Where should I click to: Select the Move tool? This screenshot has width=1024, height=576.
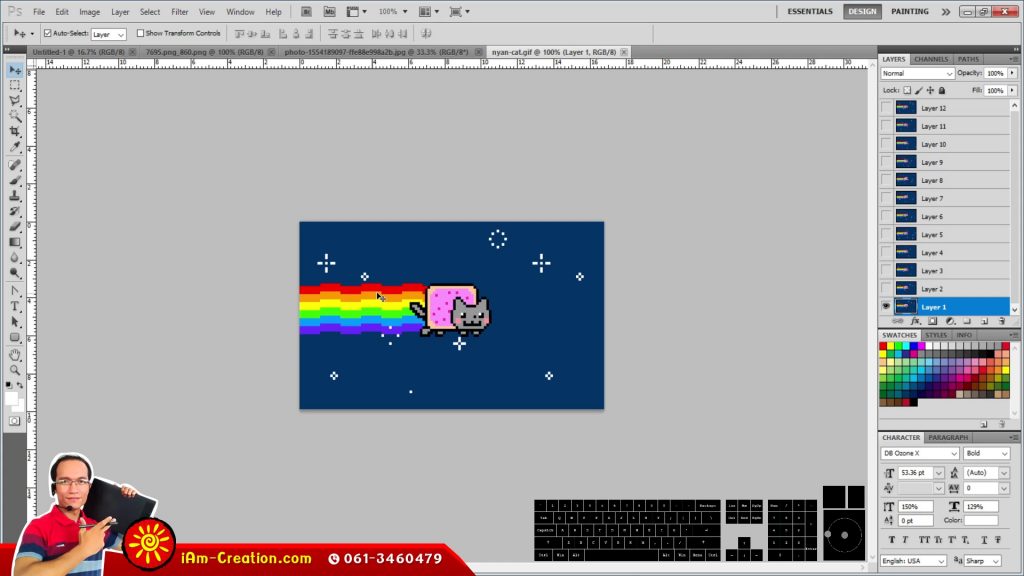point(15,70)
